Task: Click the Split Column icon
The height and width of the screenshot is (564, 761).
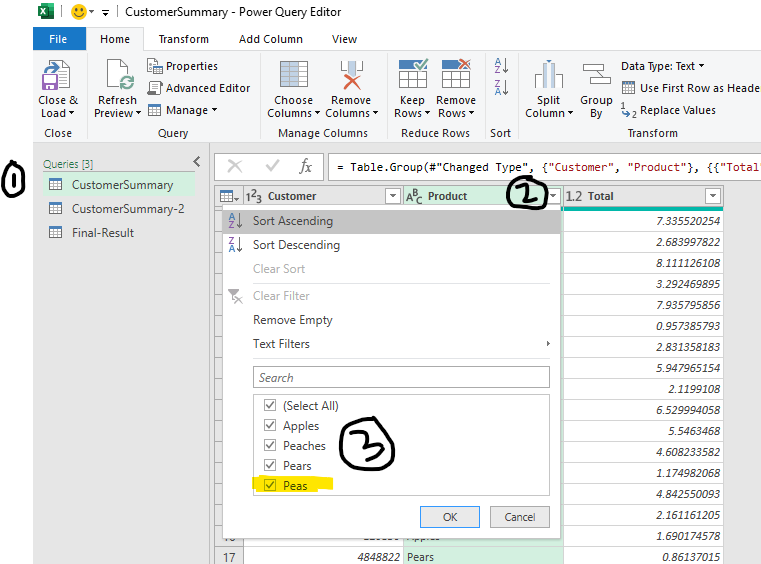Action: click(x=548, y=74)
